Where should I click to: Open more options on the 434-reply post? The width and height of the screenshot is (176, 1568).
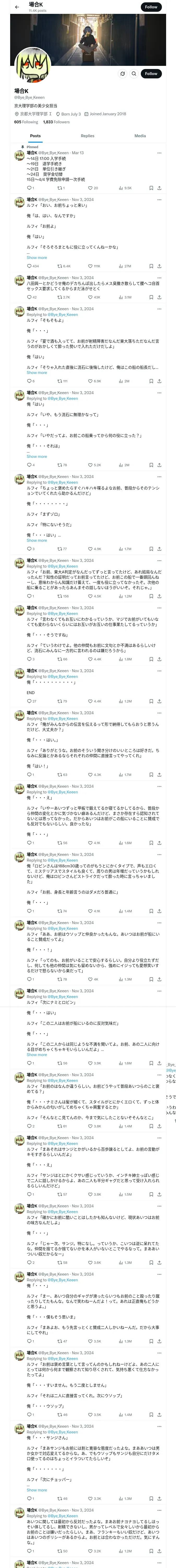(x=159, y=200)
